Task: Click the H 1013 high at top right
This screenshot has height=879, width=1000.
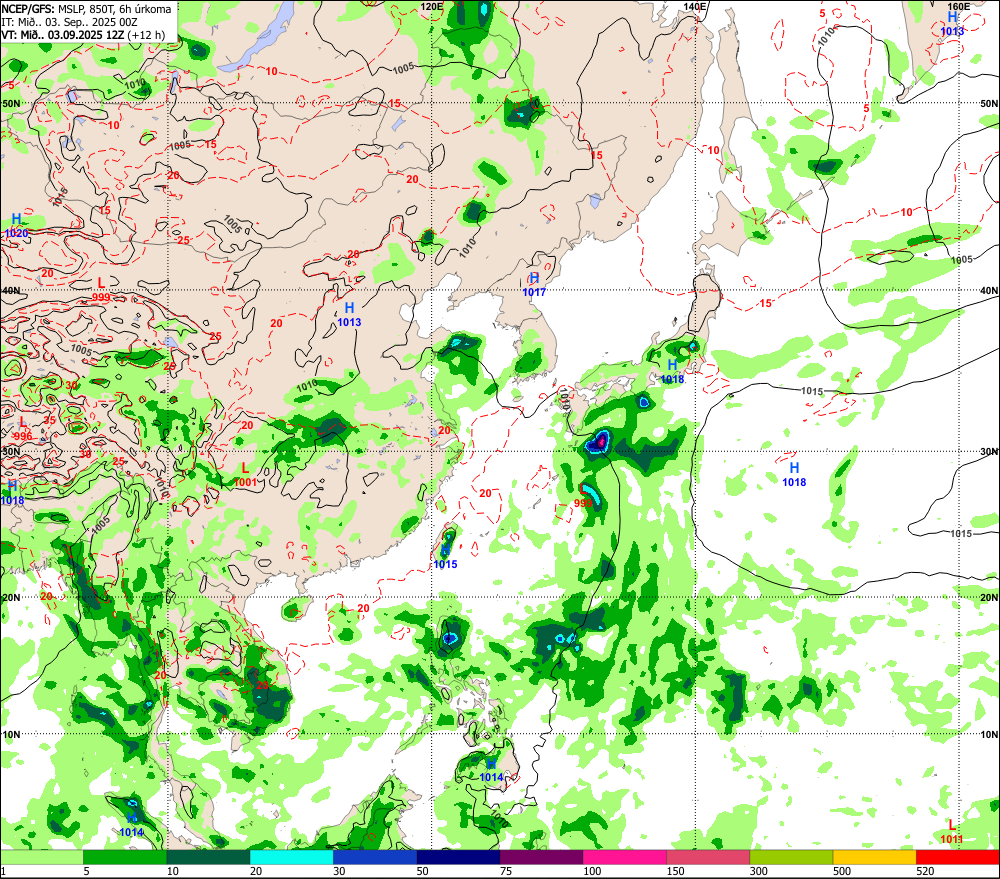Action: click(x=952, y=24)
